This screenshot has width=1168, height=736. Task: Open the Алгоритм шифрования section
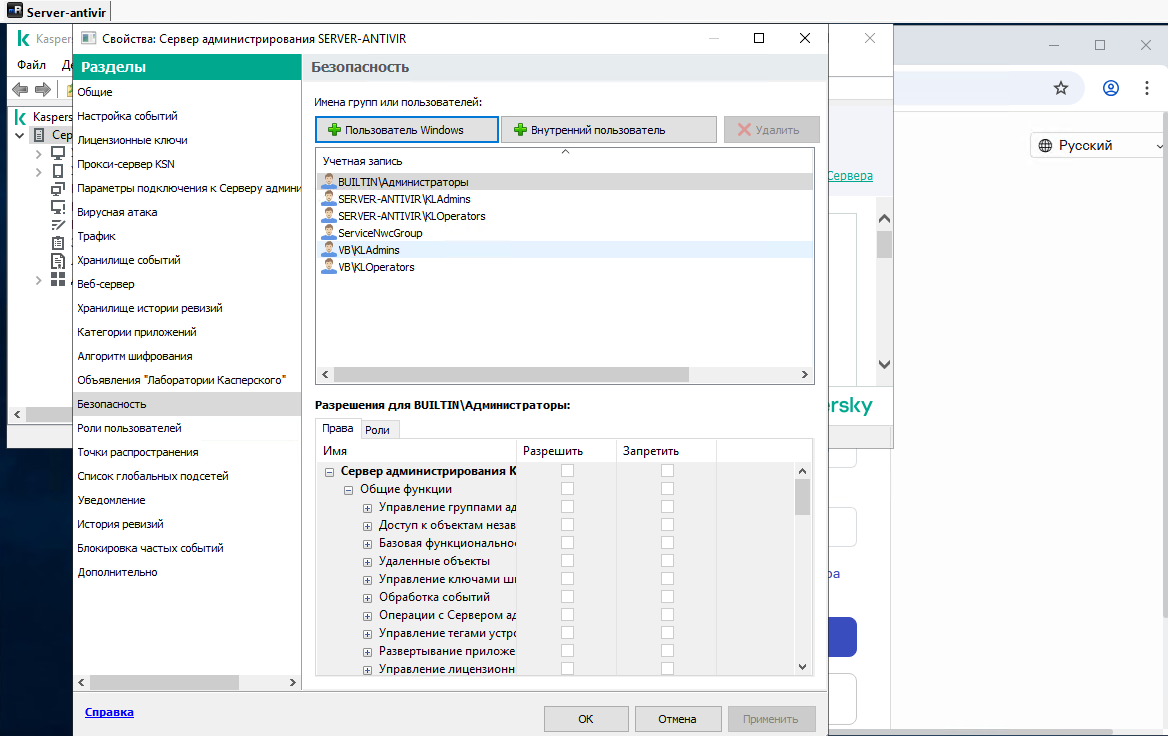point(135,356)
